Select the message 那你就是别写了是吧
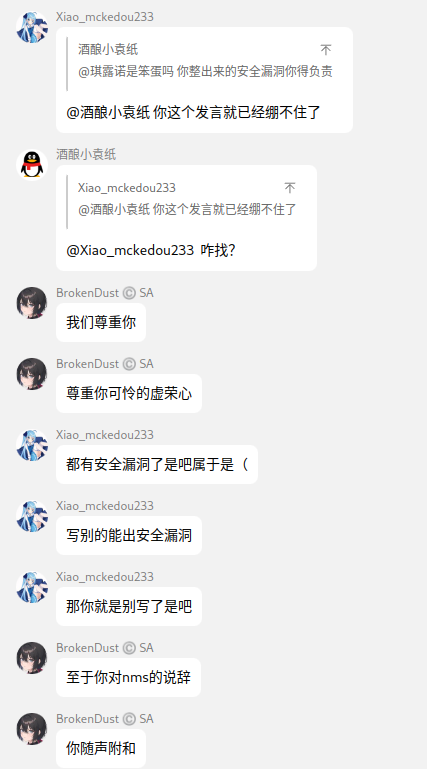 pyautogui.click(x=129, y=607)
